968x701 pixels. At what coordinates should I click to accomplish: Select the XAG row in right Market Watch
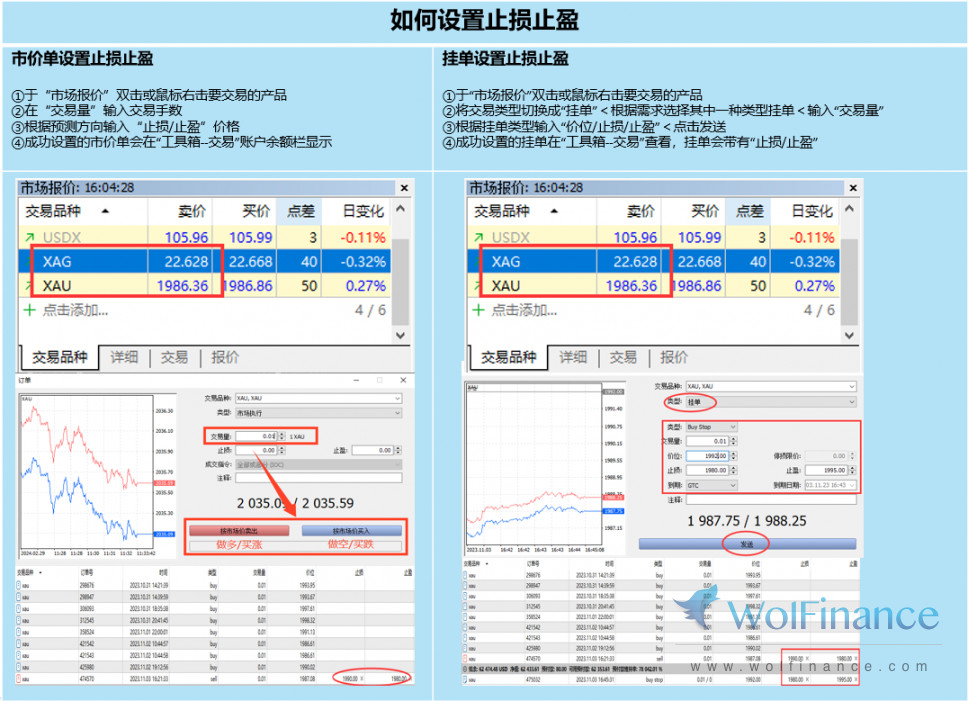tap(654, 262)
